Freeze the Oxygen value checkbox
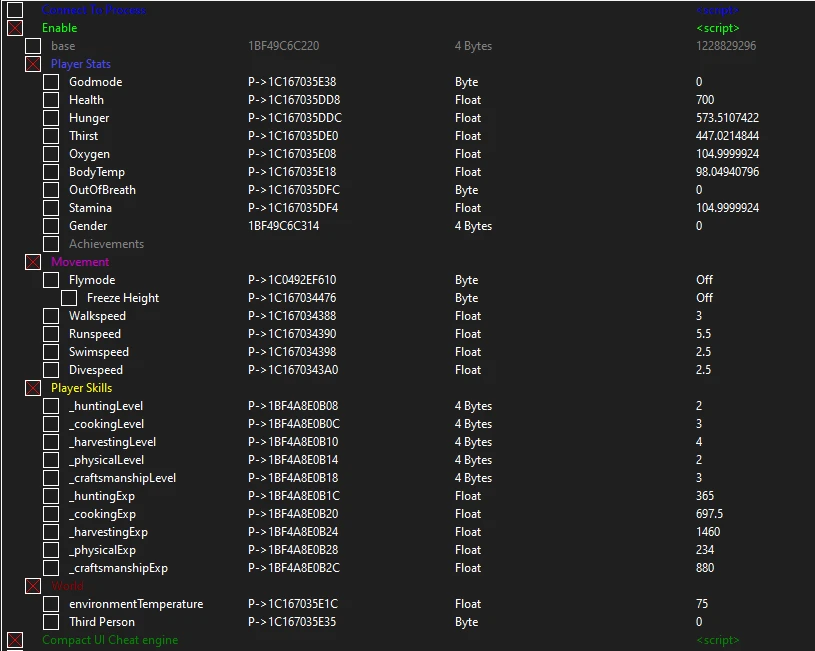The image size is (815, 651). pyautogui.click(x=51, y=154)
